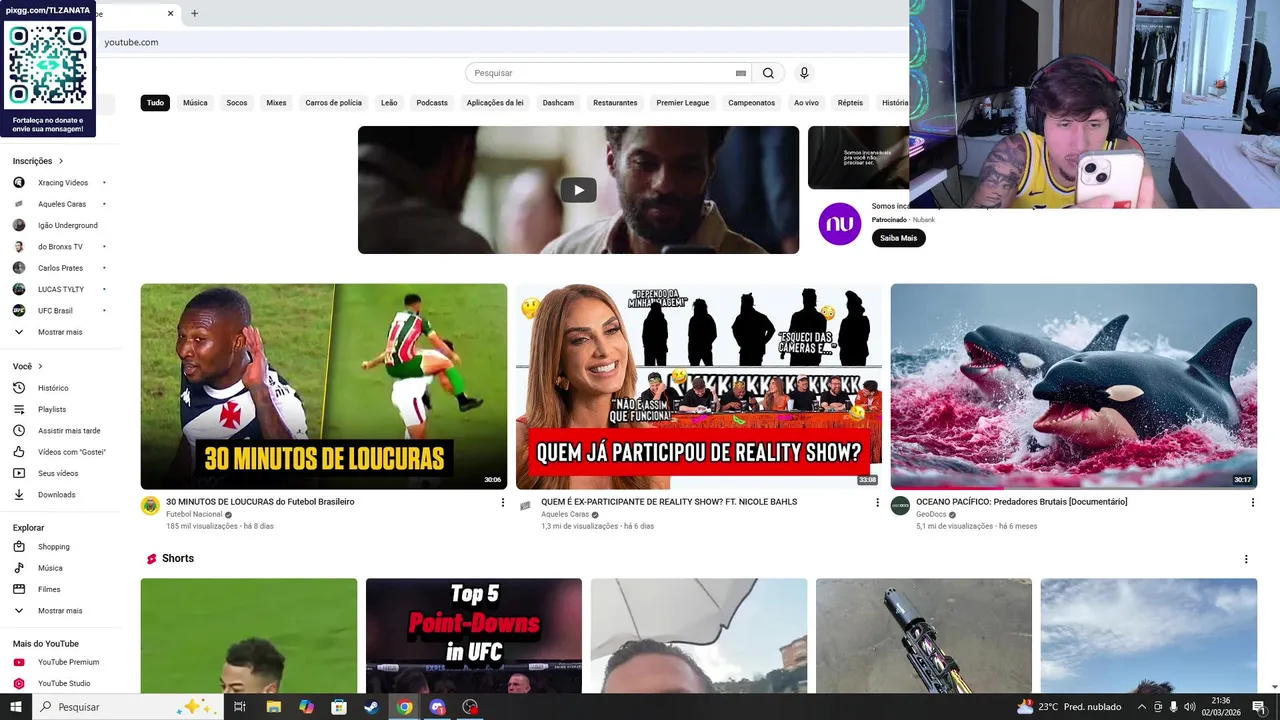The width and height of the screenshot is (1280, 720).
Task: Open the orca documentary thumbnail
Action: [1074, 386]
